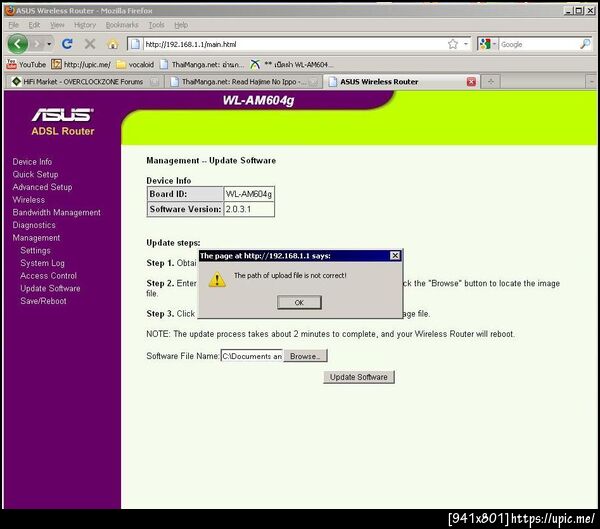Open Update Software under Management

pos(51,288)
